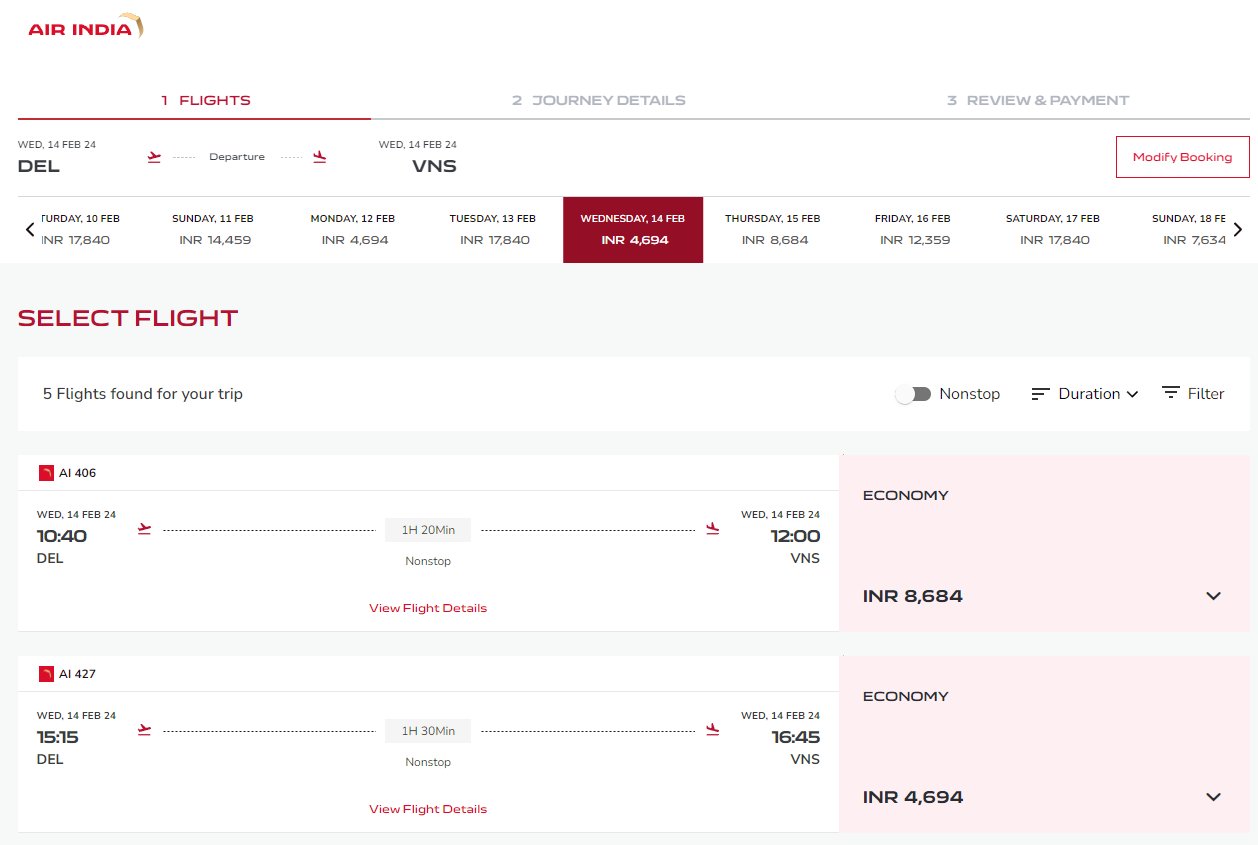Screen dimensions: 1258x845
Task: Go to next dates with right arrow
Action: click(1238, 229)
